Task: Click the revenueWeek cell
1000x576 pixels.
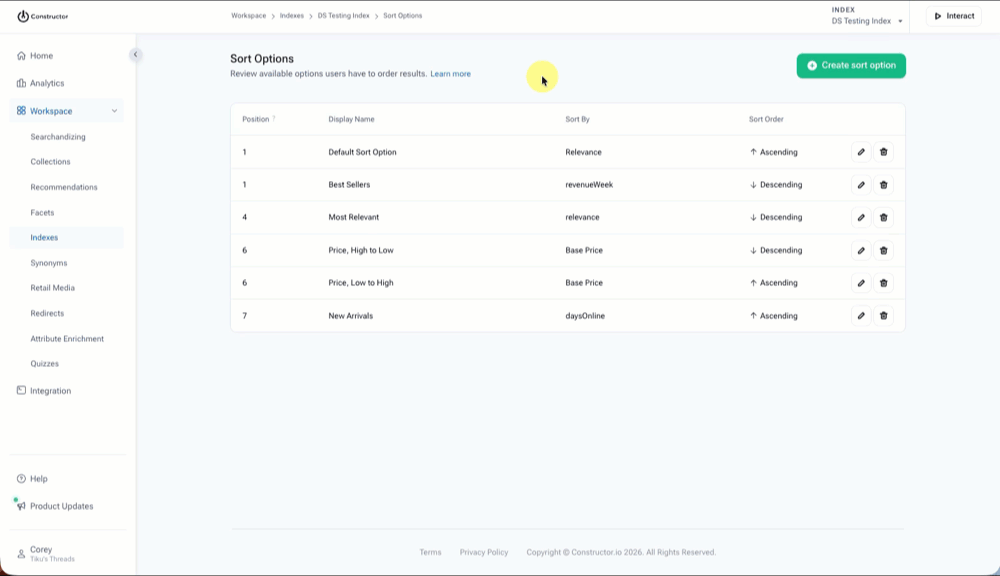Action: pos(589,185)
